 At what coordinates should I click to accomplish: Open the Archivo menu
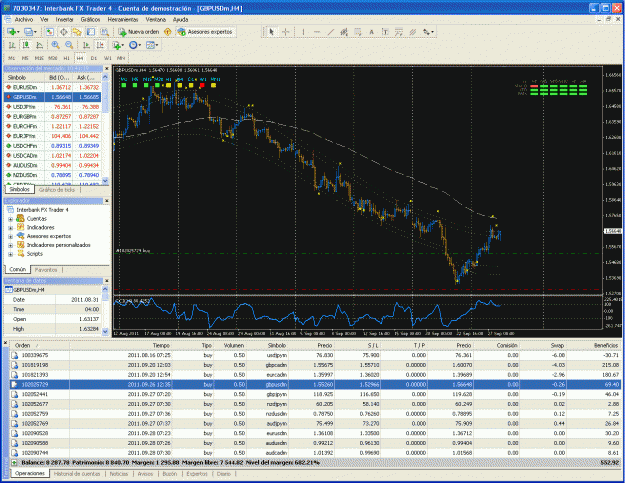tap(24, 20)
